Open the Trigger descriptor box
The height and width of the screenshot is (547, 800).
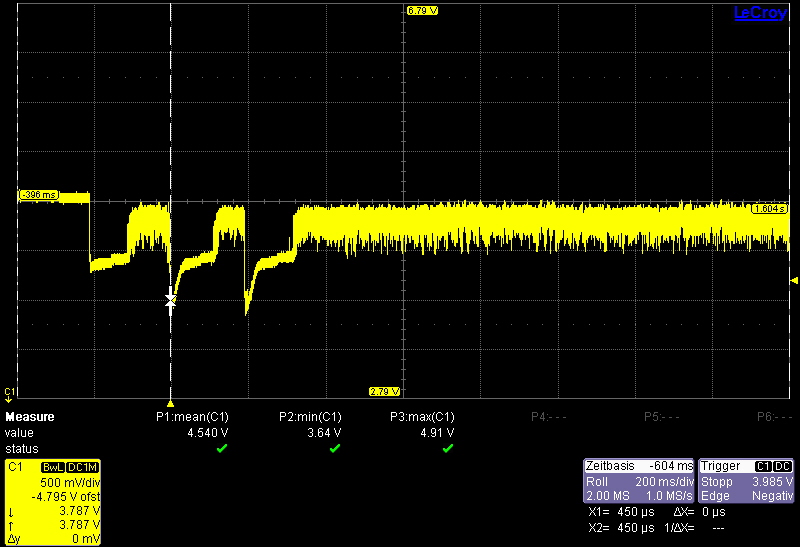click(x=747, y=481)
